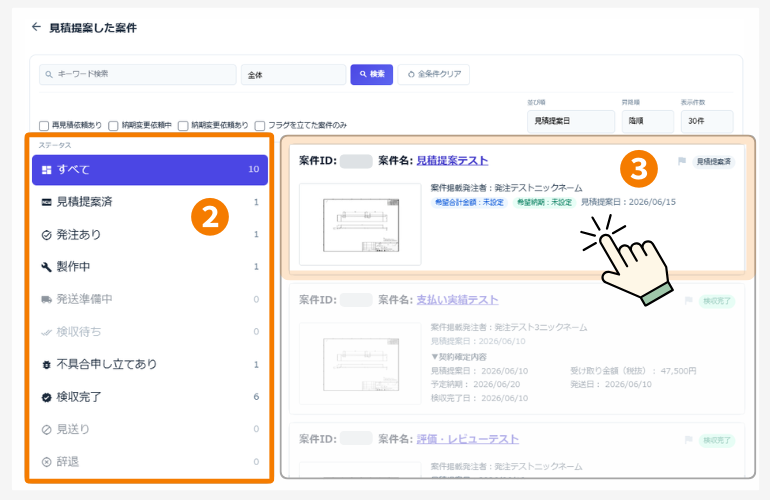Click the ▼契約確定内容 heading
770x500 pixels.
click(x=459, y=357)
